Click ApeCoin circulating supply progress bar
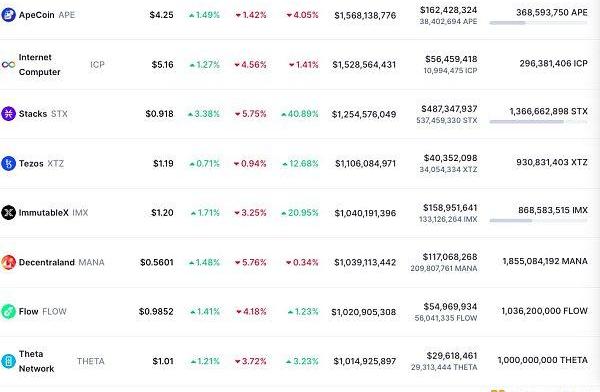 (538, 23)
